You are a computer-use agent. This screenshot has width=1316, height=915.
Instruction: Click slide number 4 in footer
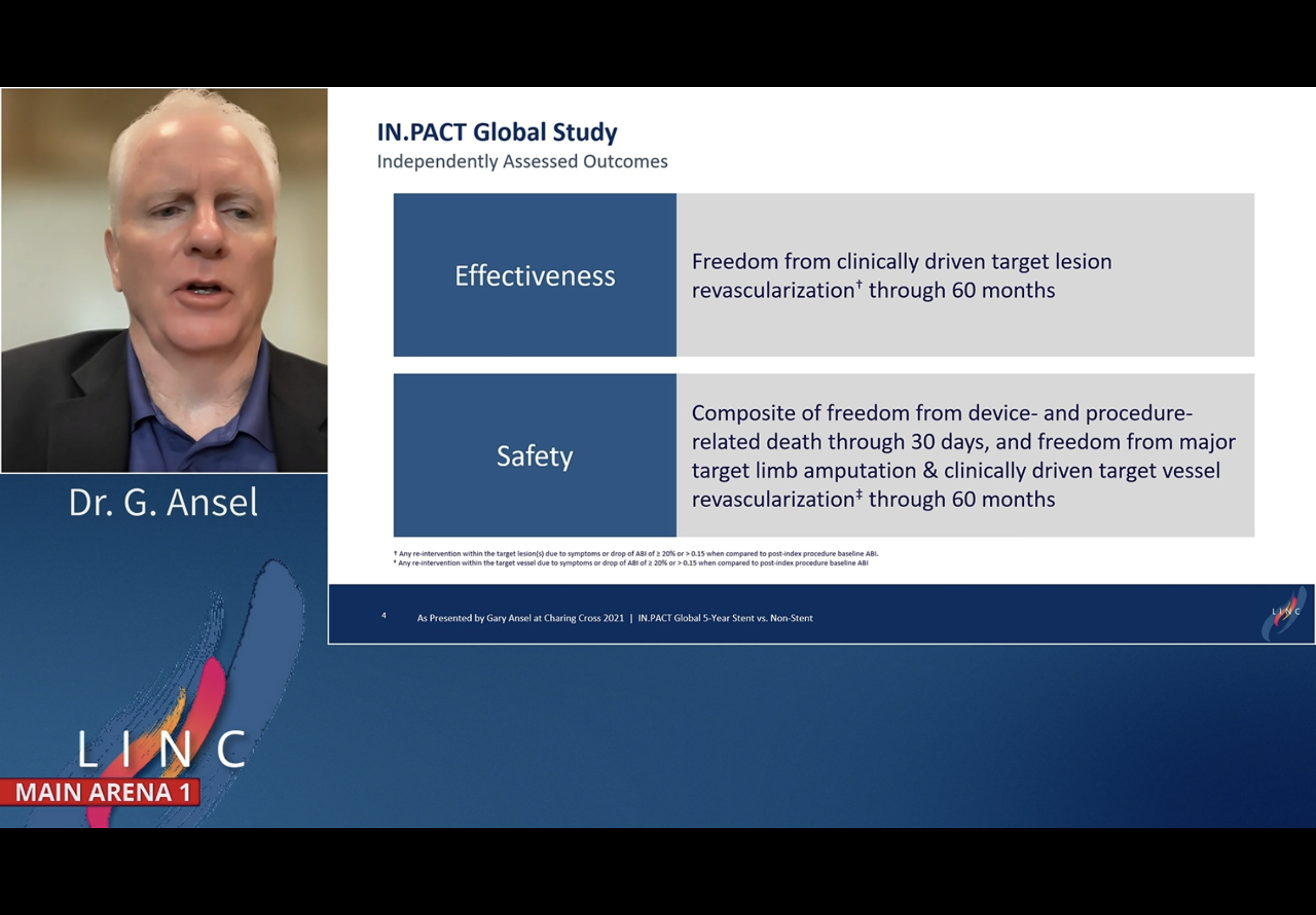click(384, 616)
